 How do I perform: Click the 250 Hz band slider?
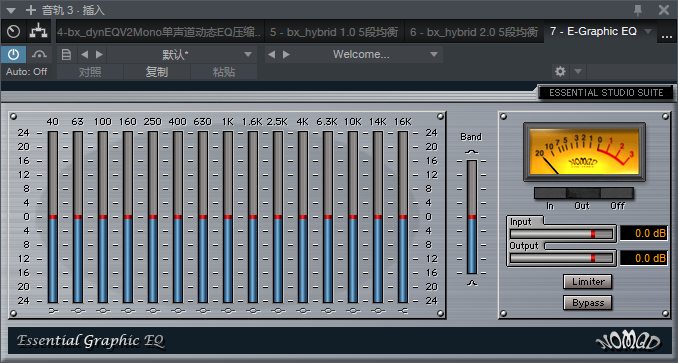coord(153,217)
